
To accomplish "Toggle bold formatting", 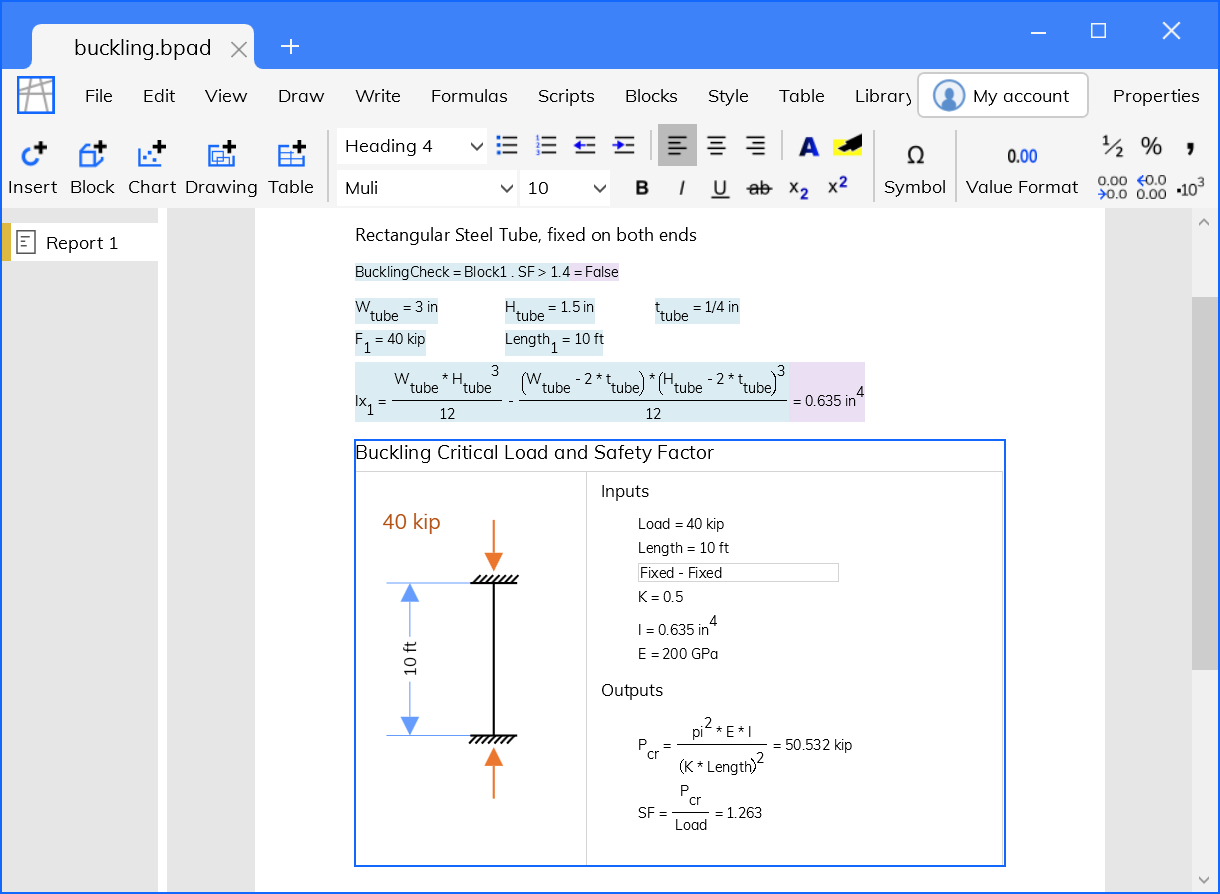I will 642,188.
